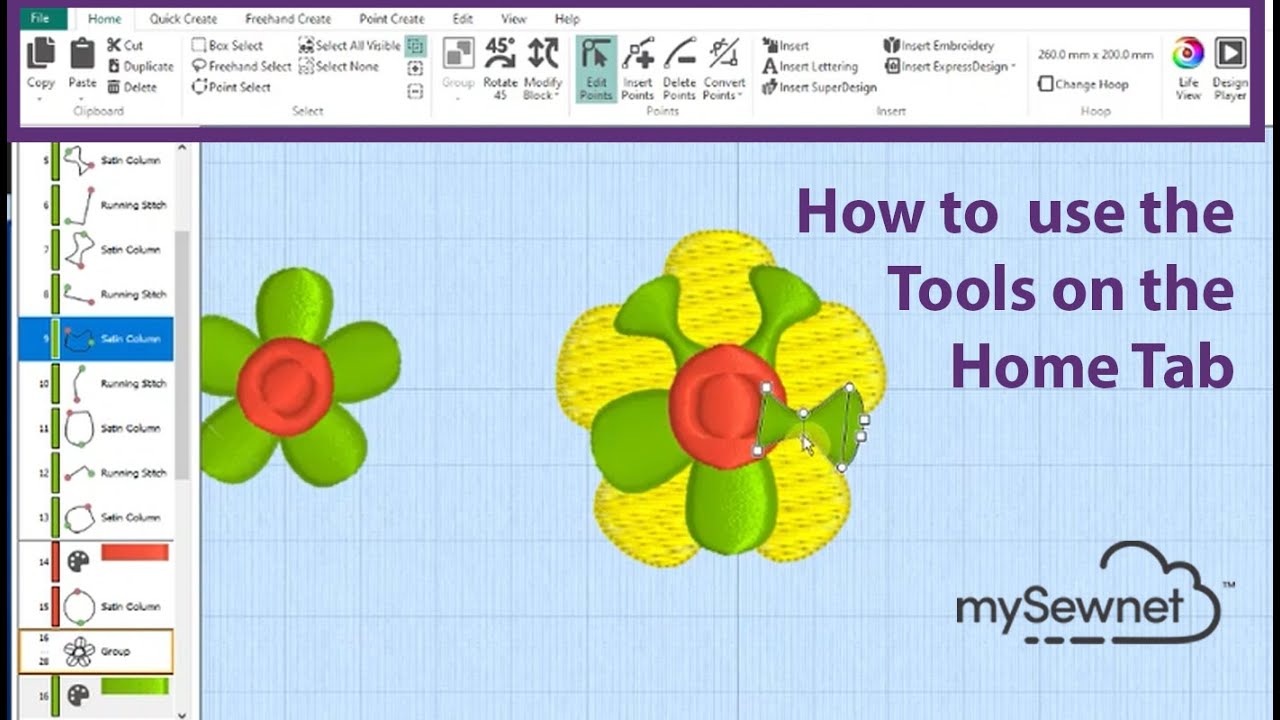This screenshot has height=720, width=1280.
Task: Click the green color block in bottom row 16
Action: 134,687
